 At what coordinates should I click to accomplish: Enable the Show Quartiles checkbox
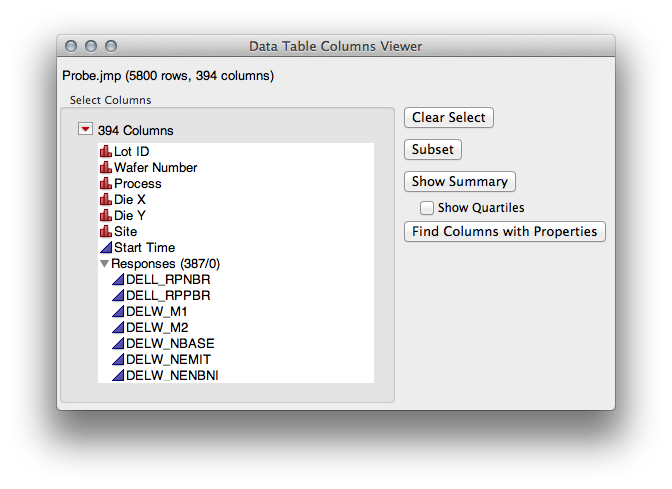(427, 208)
